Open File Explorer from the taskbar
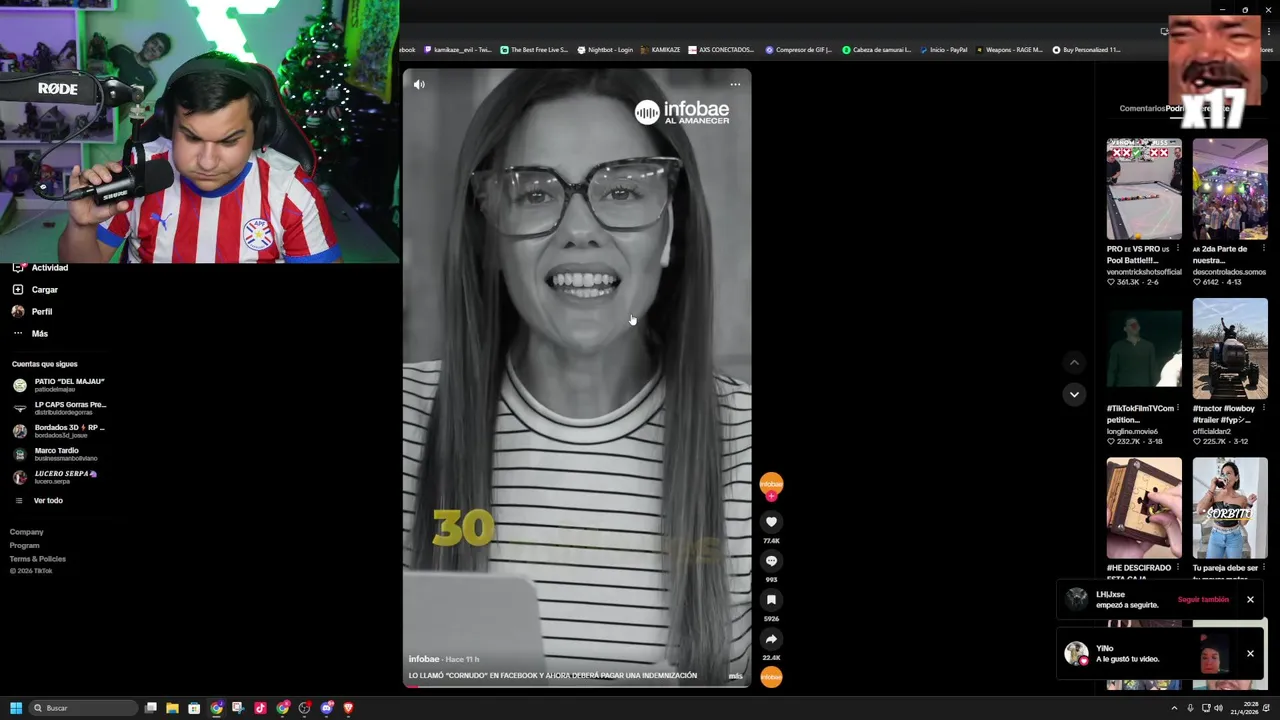 pos(172,708)
